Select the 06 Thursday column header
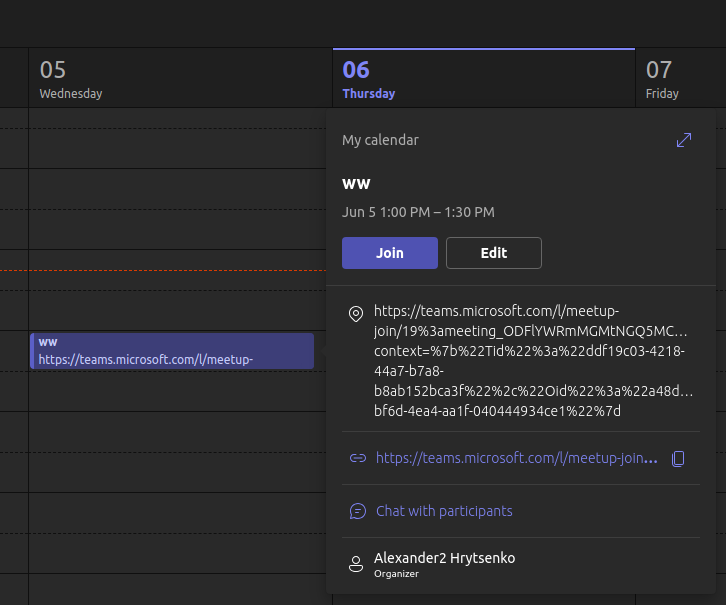Viewport: 726px width, 605px height. [x=484, y=78]
